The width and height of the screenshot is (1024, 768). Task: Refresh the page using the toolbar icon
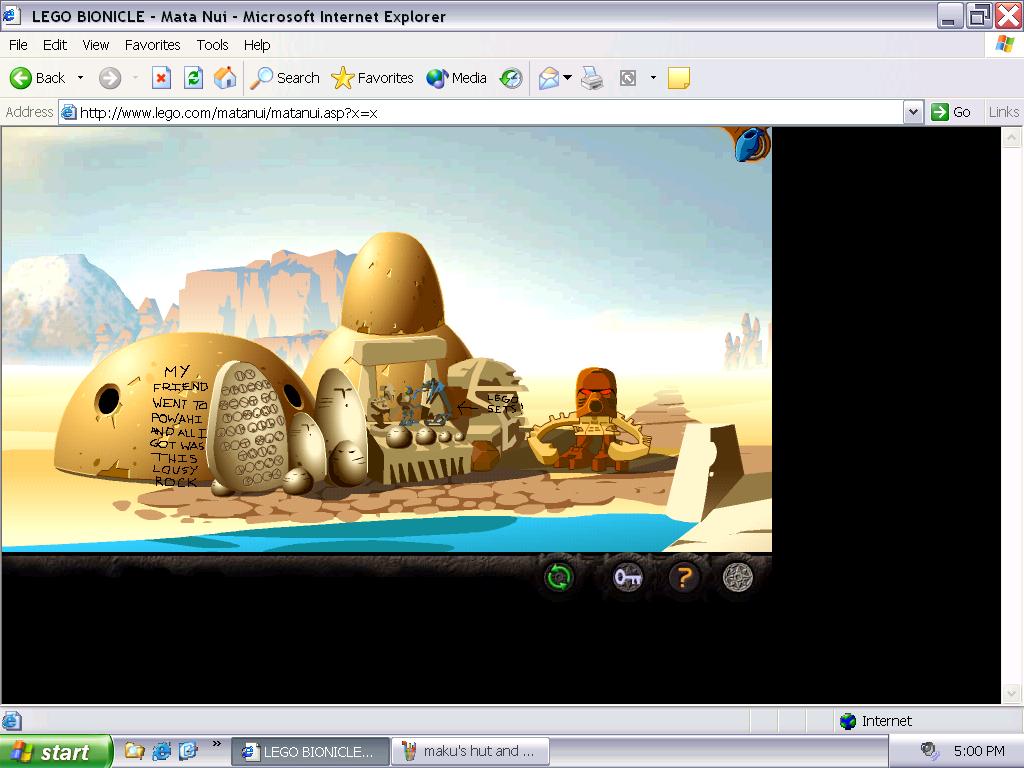[194, 78]
